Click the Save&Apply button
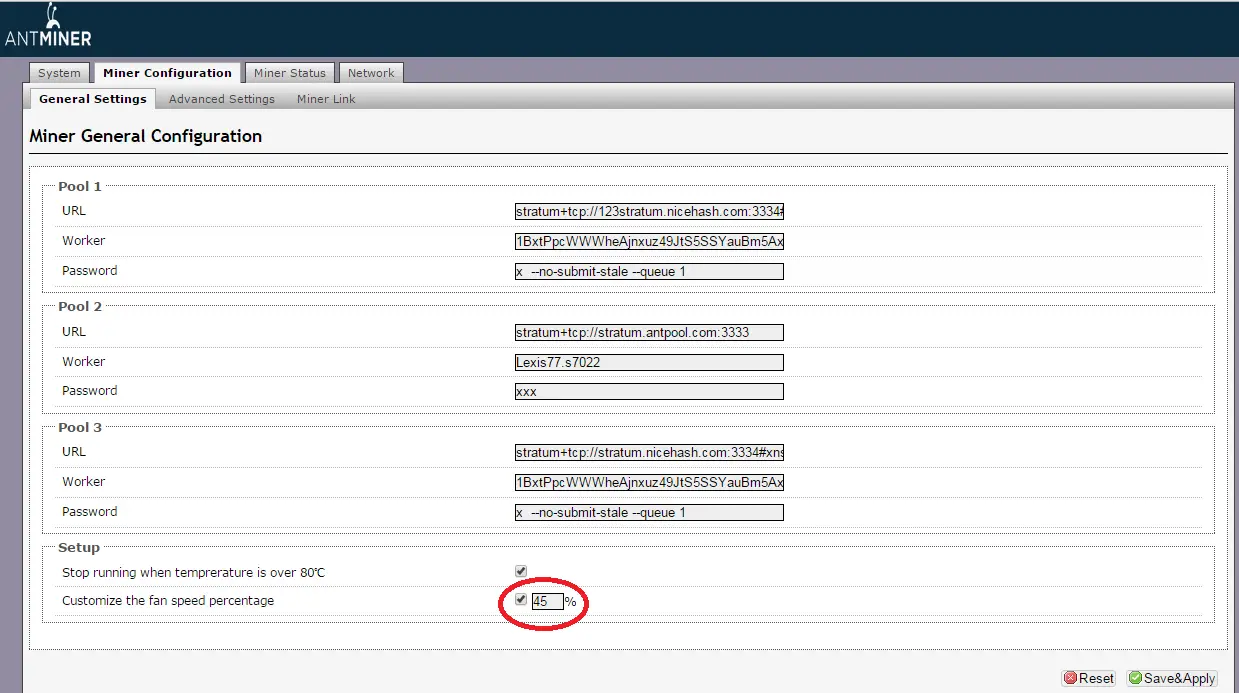The width and height of the screenshot is (1239, 693). pyautogui.click(x=1172, y=678)
